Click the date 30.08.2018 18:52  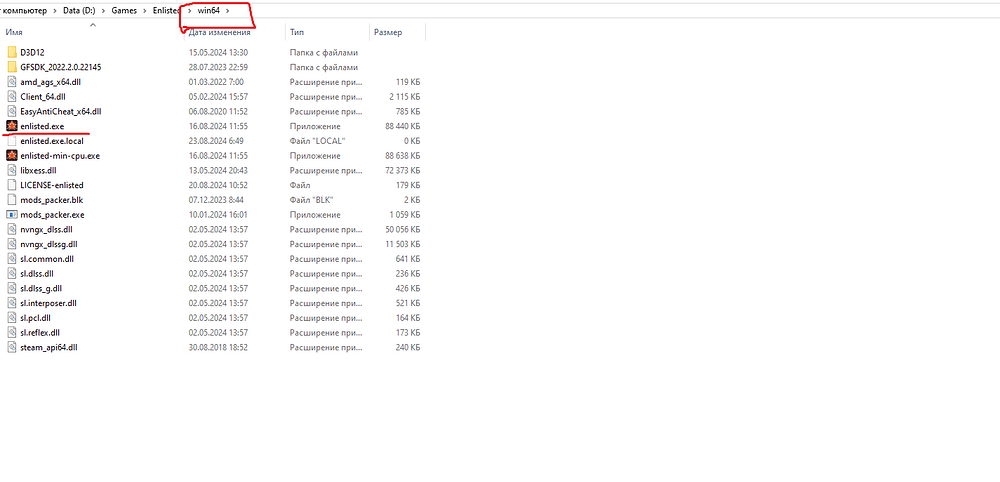pyautogui.click(x=218, y=347)
